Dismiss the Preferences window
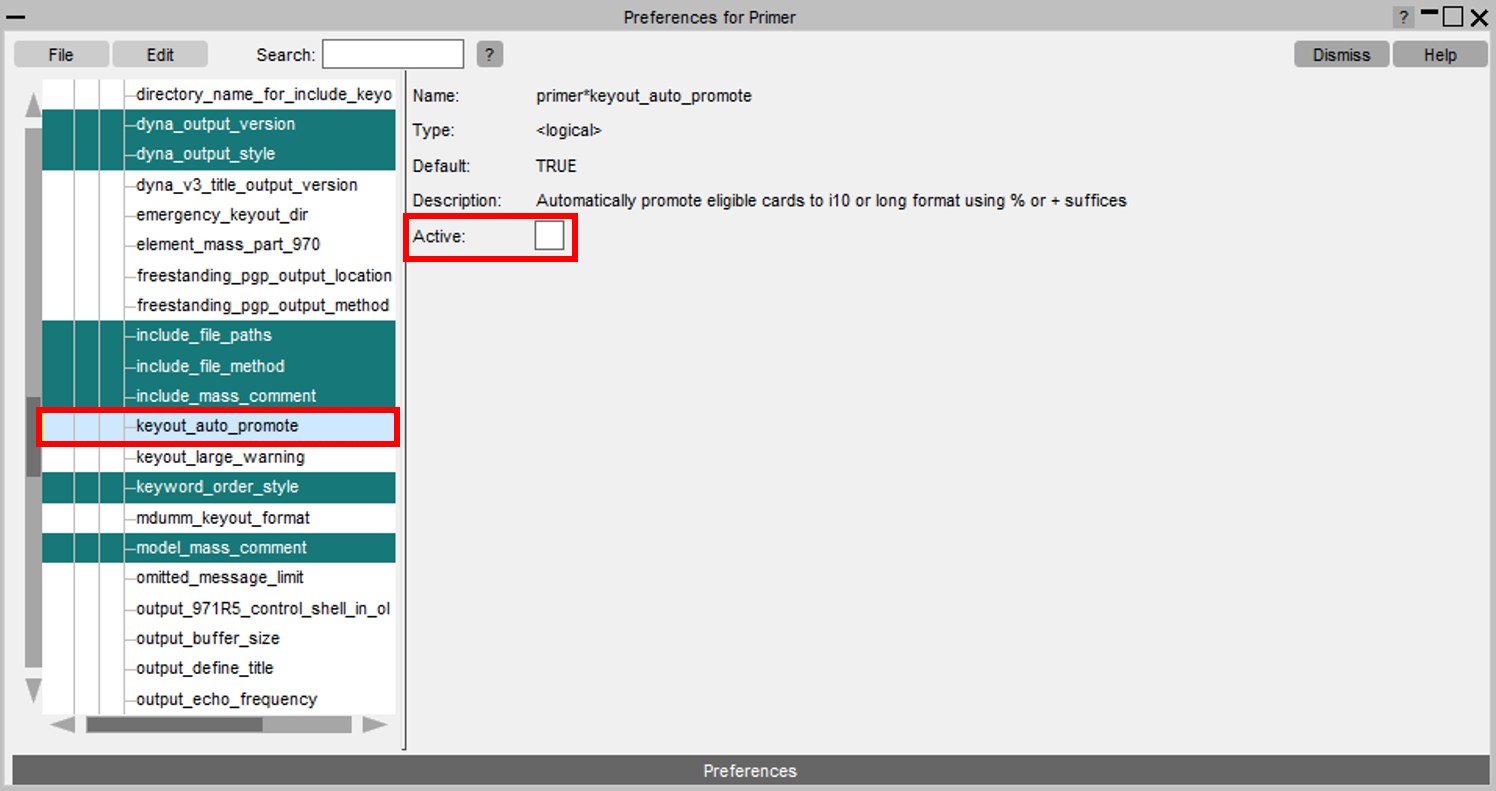Screen dimensions: 1496x791 1342,55
